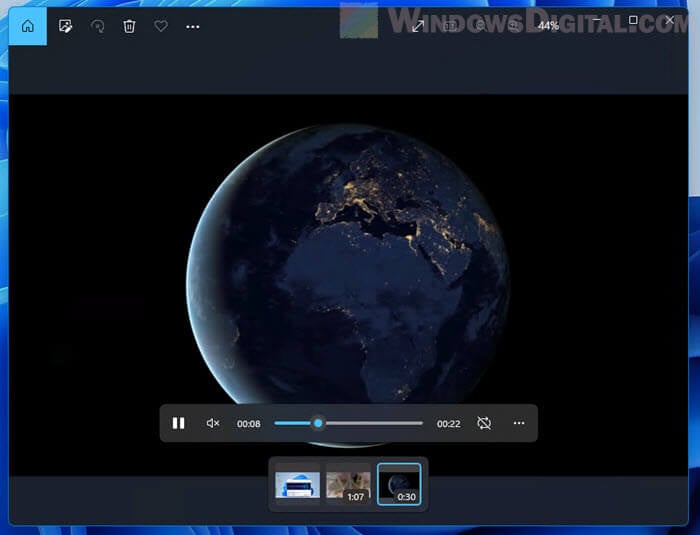Image resolution: width=700 pixels, height=535 pixels.
Task: Jump ahead on the grey progress track
Action: point(373,423)
